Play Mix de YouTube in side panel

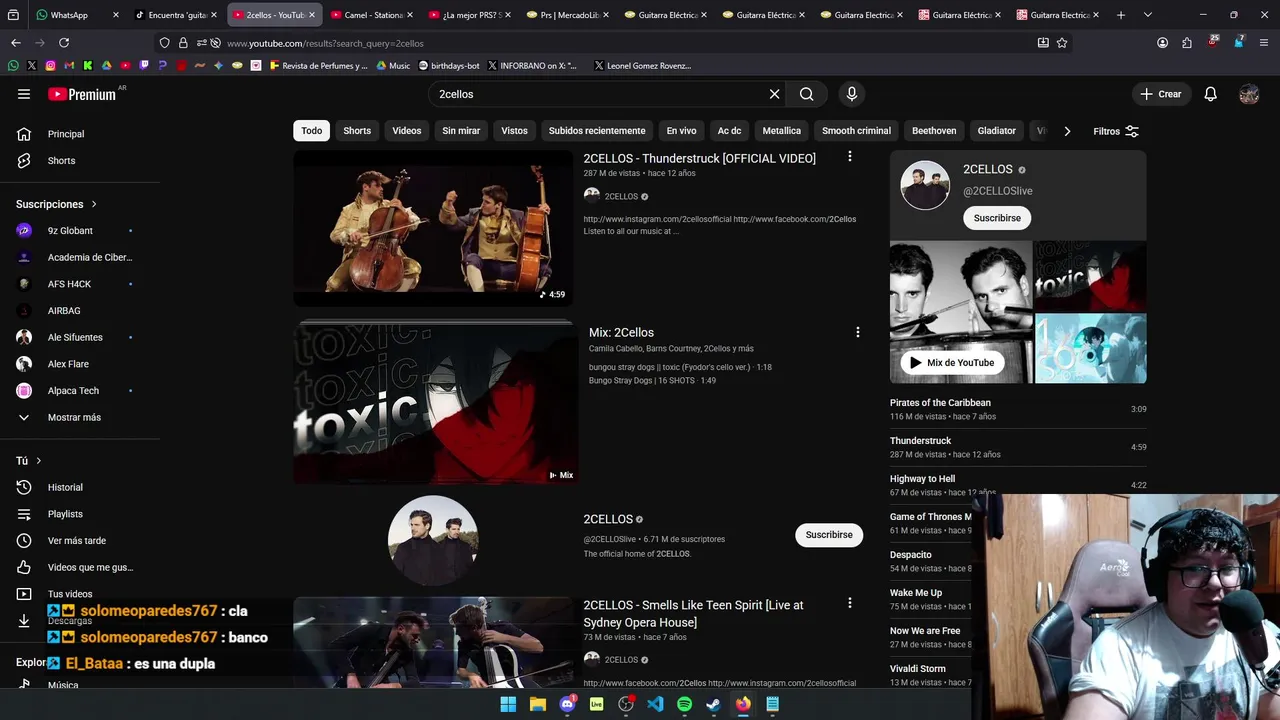pyautogui.click(x=952, y=363)
